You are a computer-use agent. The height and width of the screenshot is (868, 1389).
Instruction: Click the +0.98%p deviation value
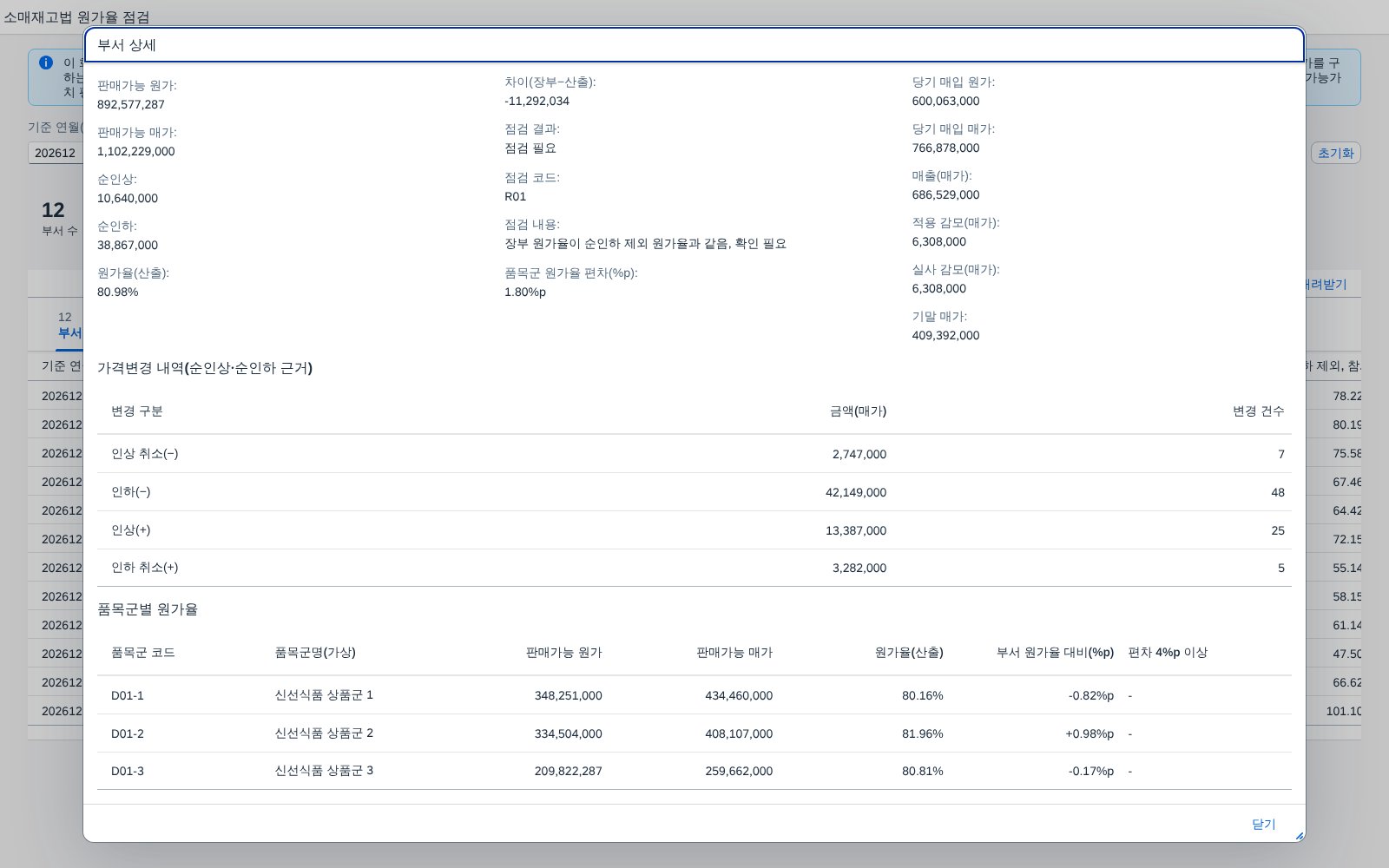1089,733
